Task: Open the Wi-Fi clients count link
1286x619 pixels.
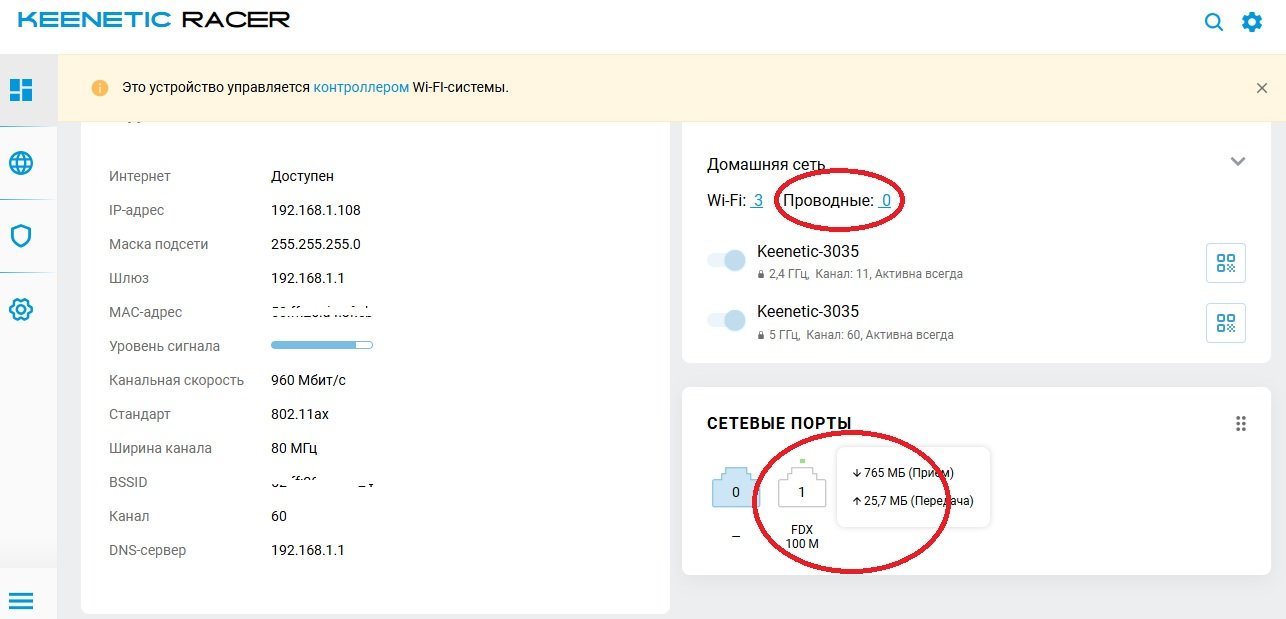Action: pyautogui.click(x=757, y=201)
